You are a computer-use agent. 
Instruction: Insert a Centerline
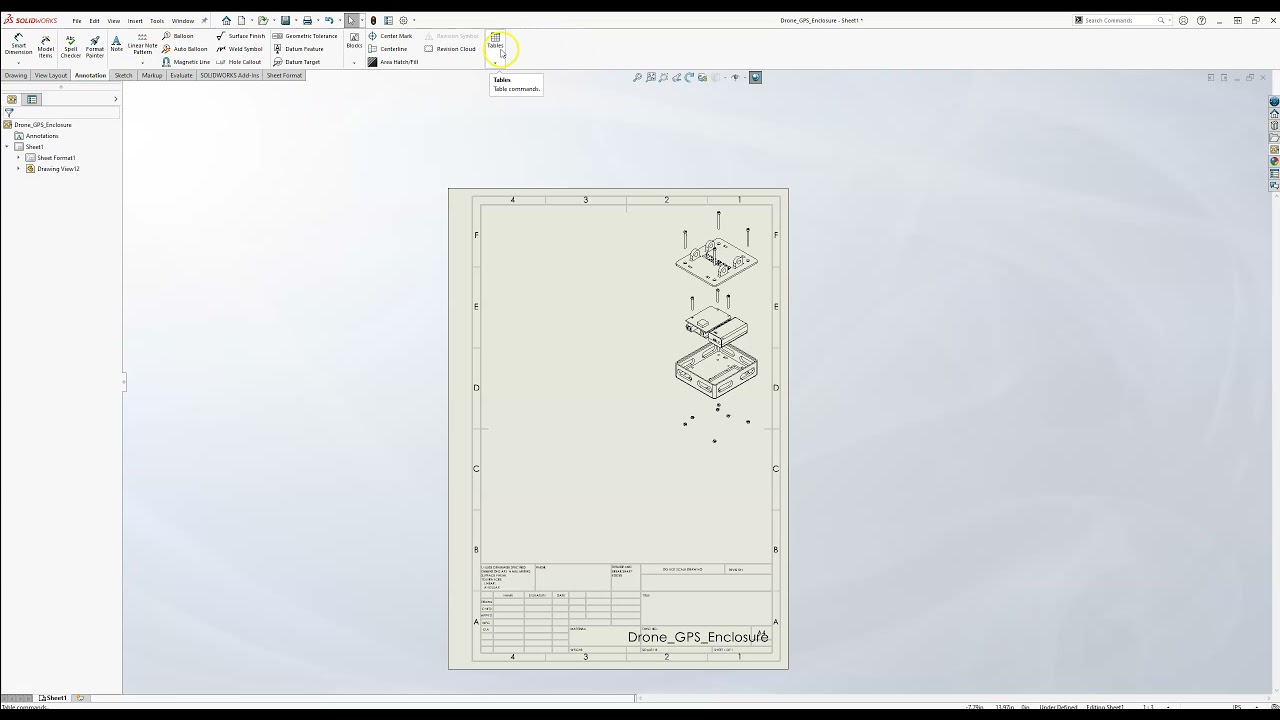point(387,49)
